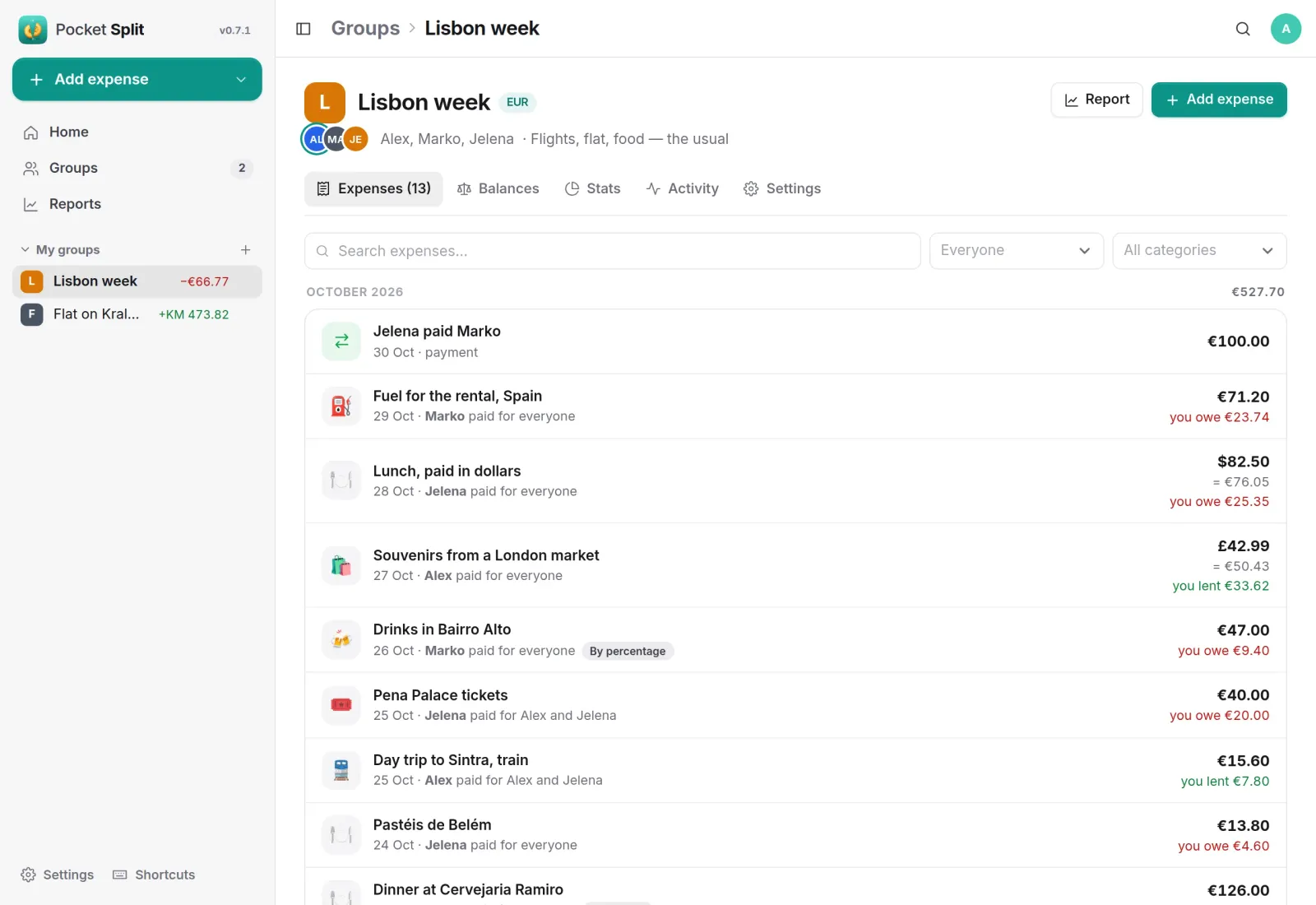The width and height of the screenshot is (1316, 905).
Task: Select Flat on Kral... group in sidebar
Action: click(x=137, y=314)
